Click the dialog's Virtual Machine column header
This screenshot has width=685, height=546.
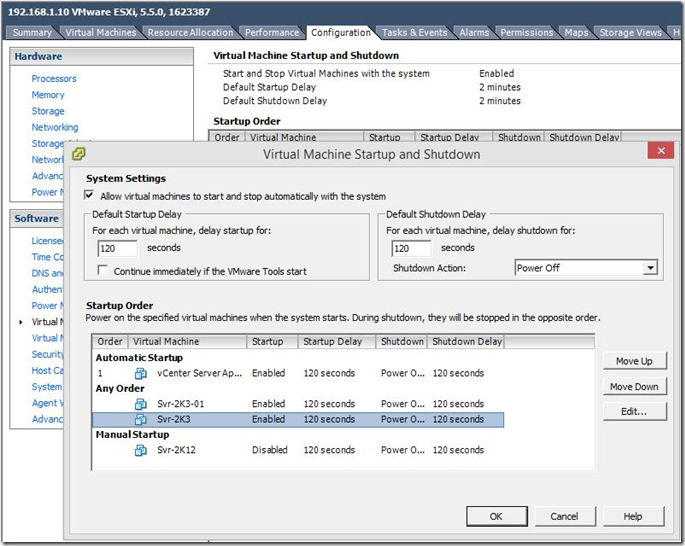187,342
